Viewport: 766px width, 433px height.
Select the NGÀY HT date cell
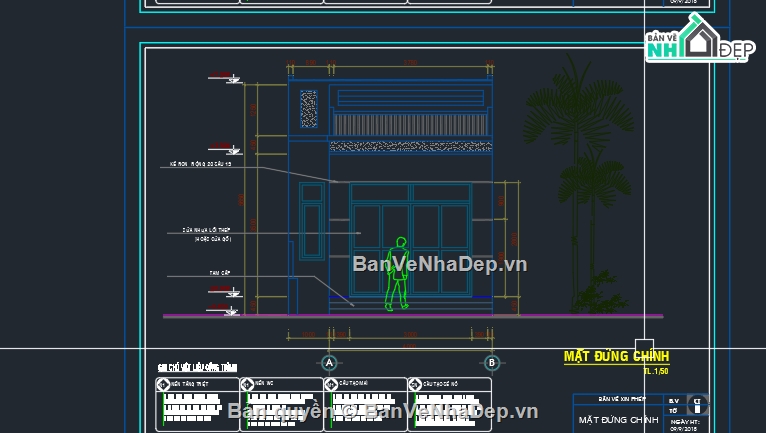pos(684,425)
